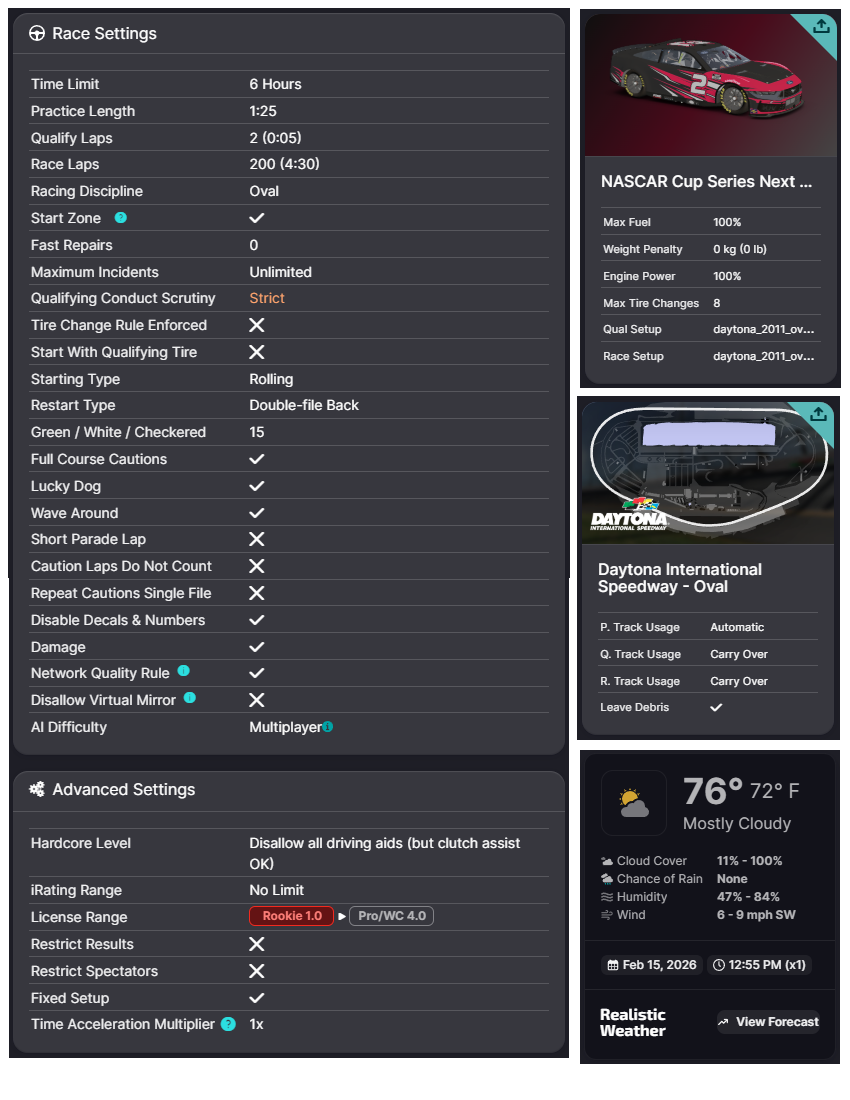This screenshot has height=1100, width=850.
Task: Toggle the Fixed Setup checkmark
Action: [x=257, y=998]
